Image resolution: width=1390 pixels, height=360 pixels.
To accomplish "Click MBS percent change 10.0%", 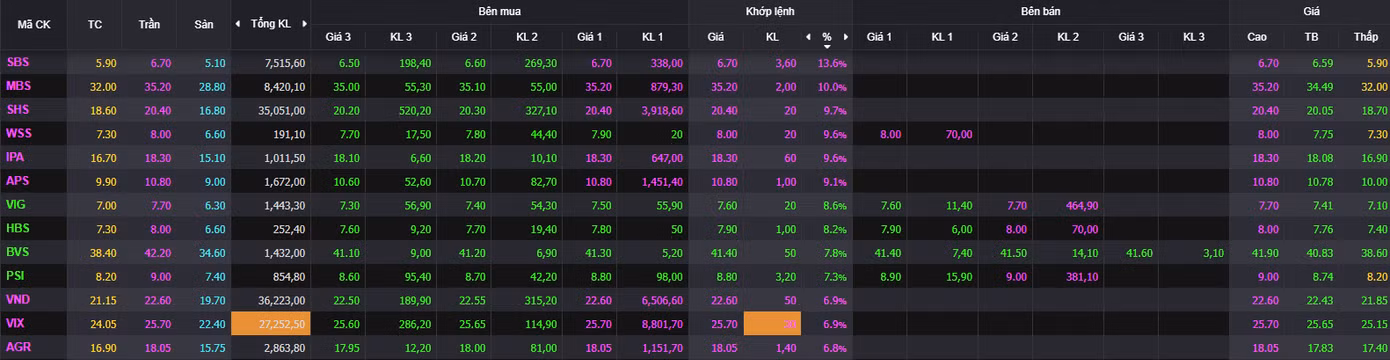I will [x=832, y=87].
